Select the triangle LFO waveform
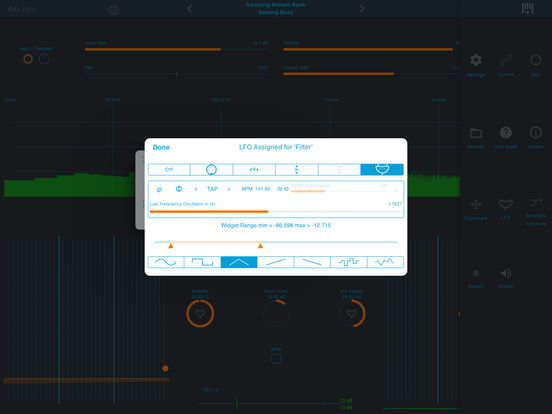Viewport: 552px width, 414px height. (239, 262)
